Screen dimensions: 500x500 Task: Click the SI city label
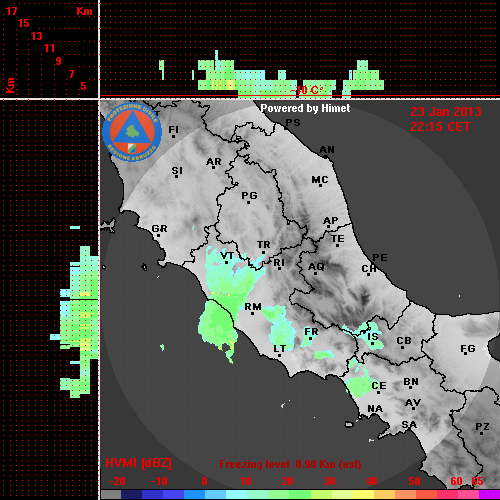(177, 171)
